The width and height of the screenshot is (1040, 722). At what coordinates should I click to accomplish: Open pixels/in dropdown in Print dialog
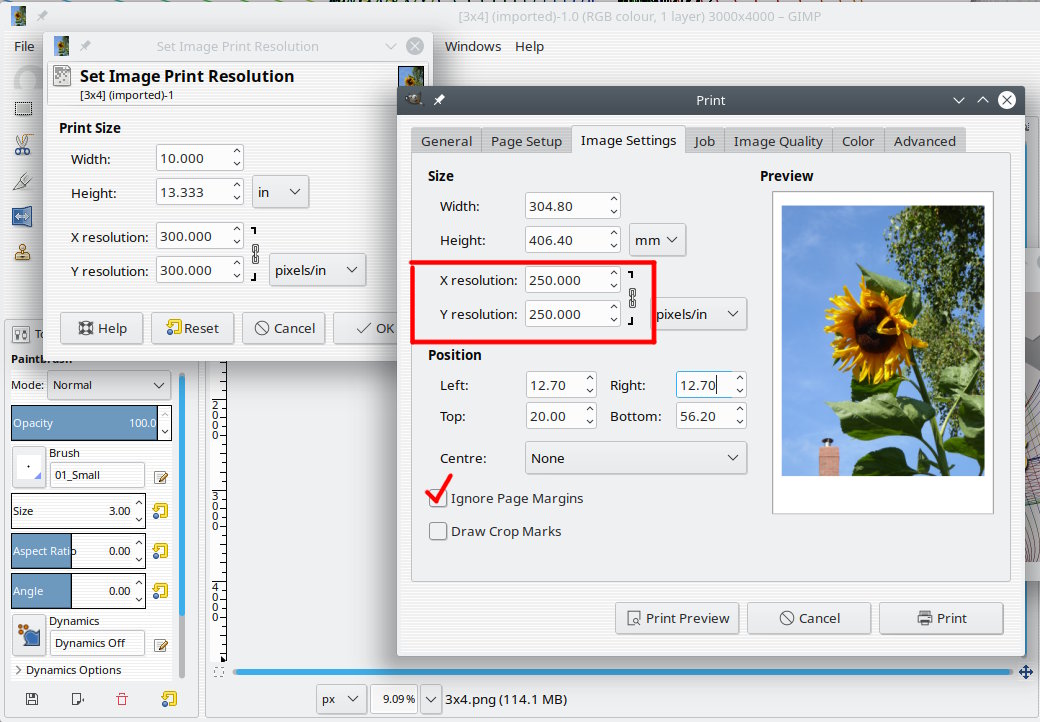(700, 314)
